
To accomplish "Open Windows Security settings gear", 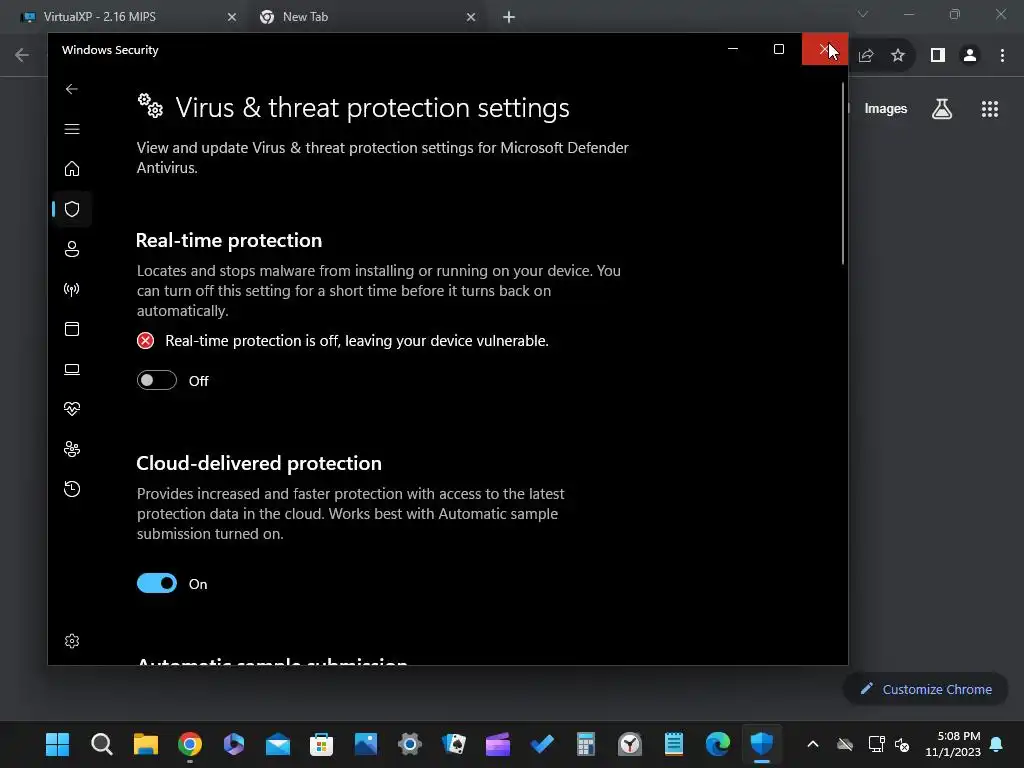I will point(72,641).
